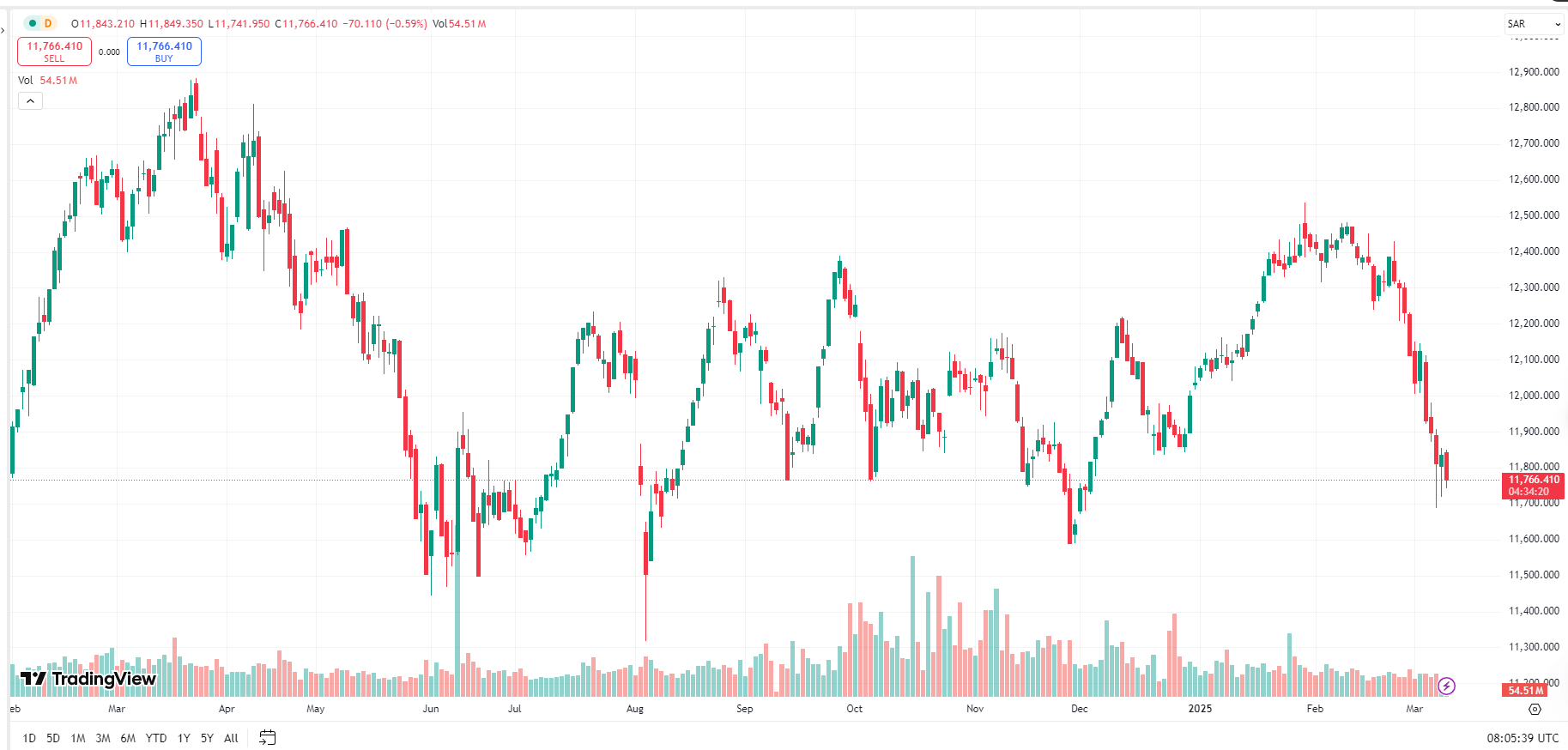
Task: Click the Vol 54.51M indicator legend
Action: pos(48,81)
